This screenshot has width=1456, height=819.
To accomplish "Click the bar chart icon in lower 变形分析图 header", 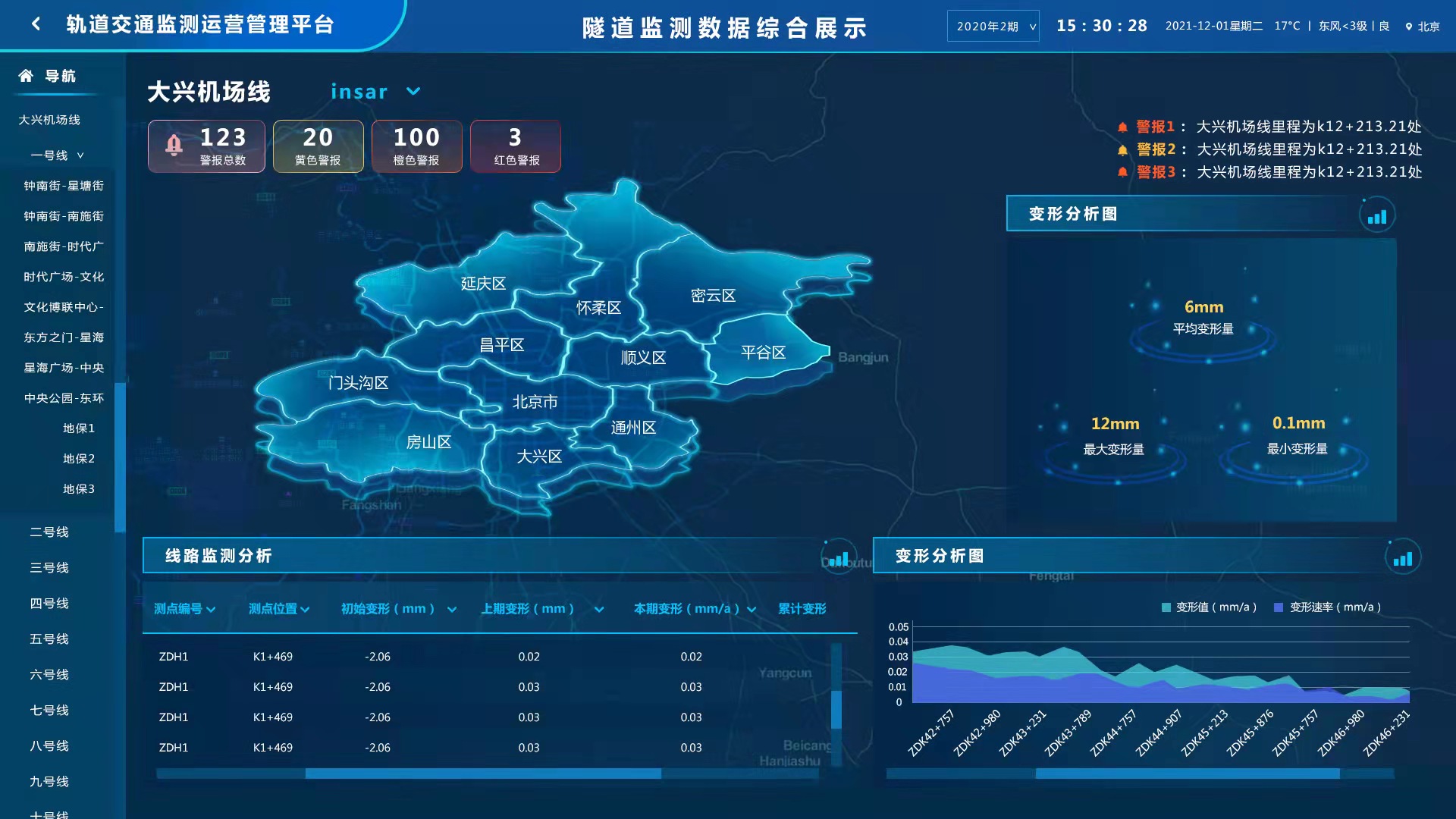I will (1402, 559).
